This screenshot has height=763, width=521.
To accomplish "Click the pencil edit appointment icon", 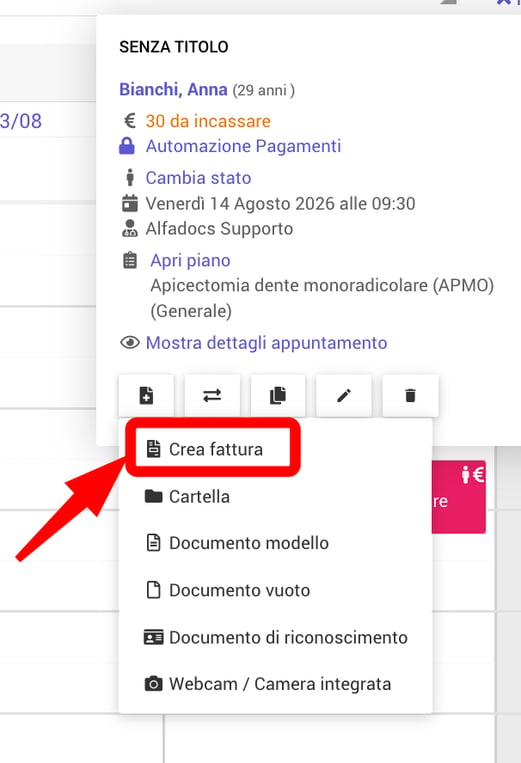I will (344, 396).
